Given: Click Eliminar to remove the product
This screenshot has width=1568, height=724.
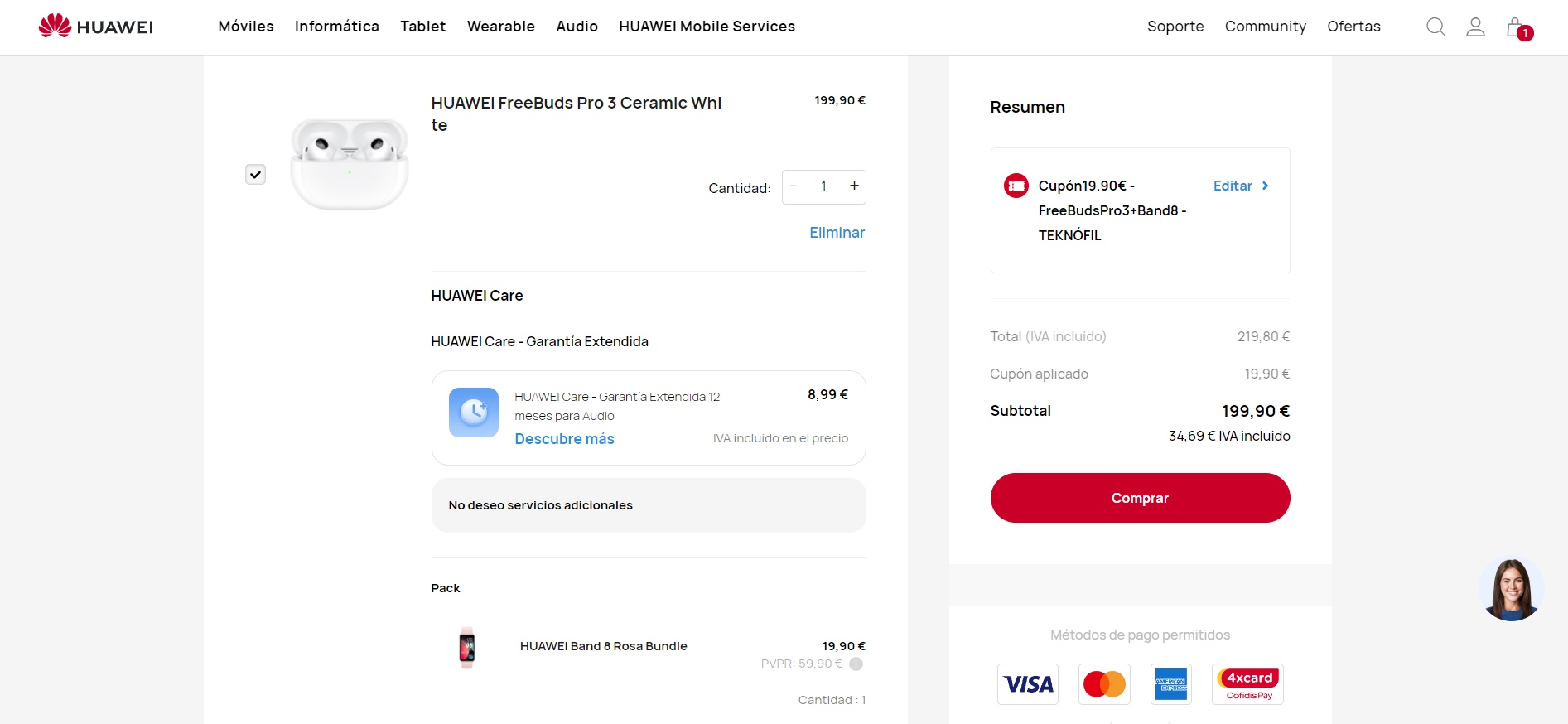Looking at the screenshot, I should tap(837, 233).
